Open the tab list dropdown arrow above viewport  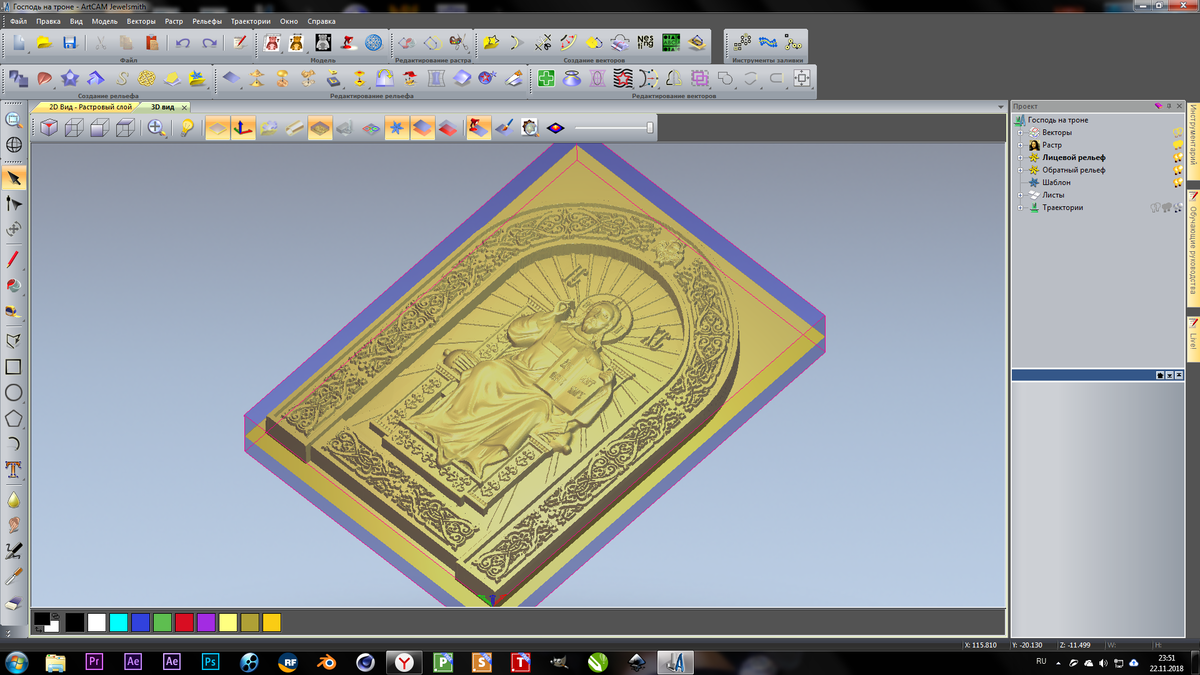pyautogui.click(x=1001, y=106)
